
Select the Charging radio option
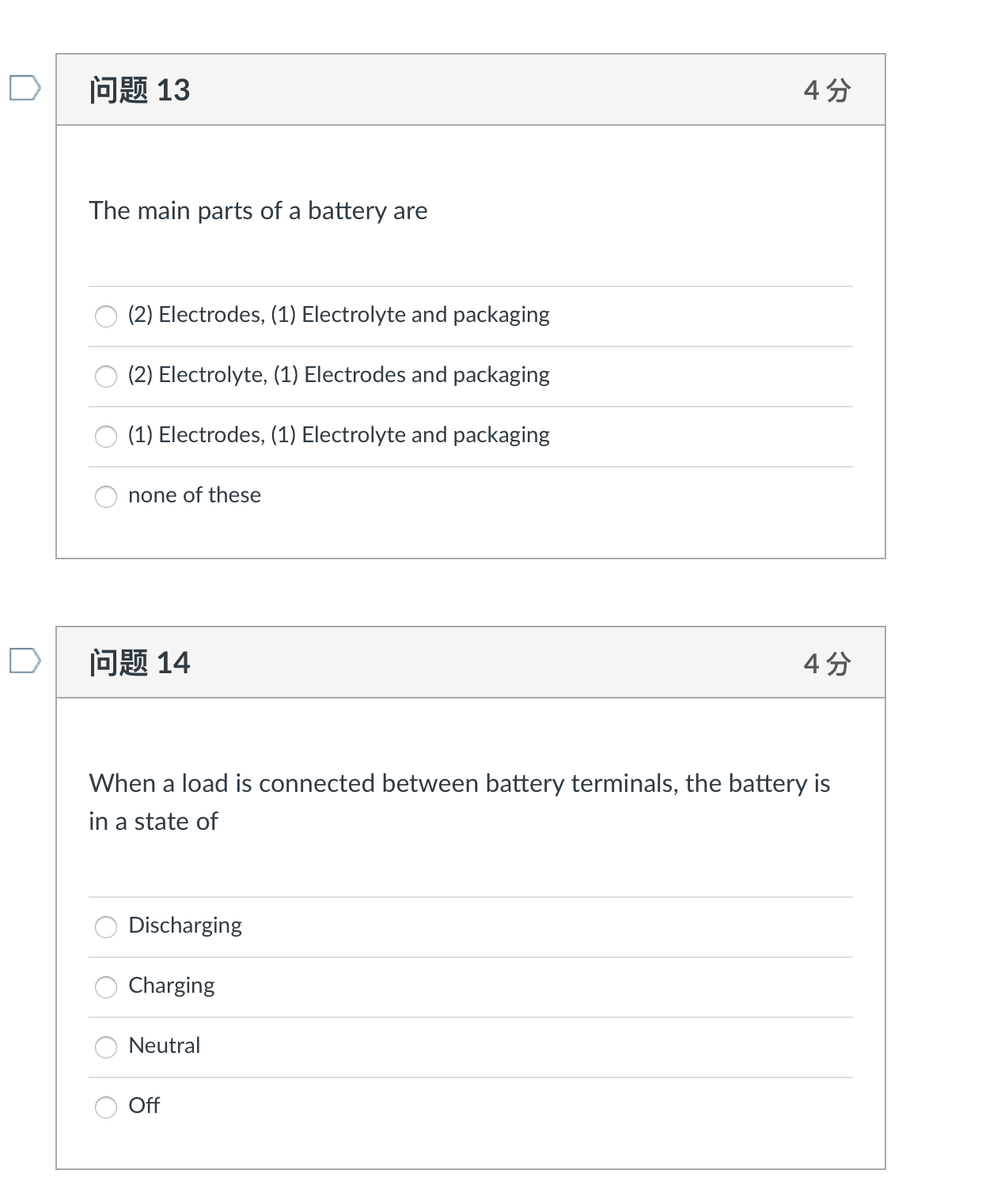106,987
